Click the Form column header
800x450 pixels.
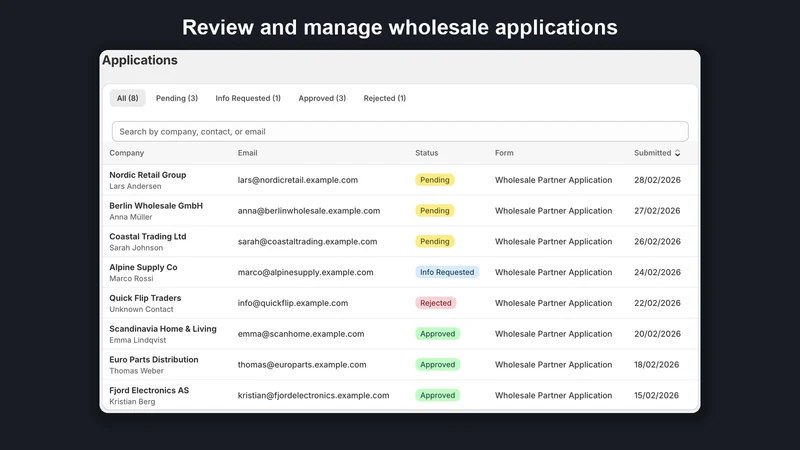point(504,153)
